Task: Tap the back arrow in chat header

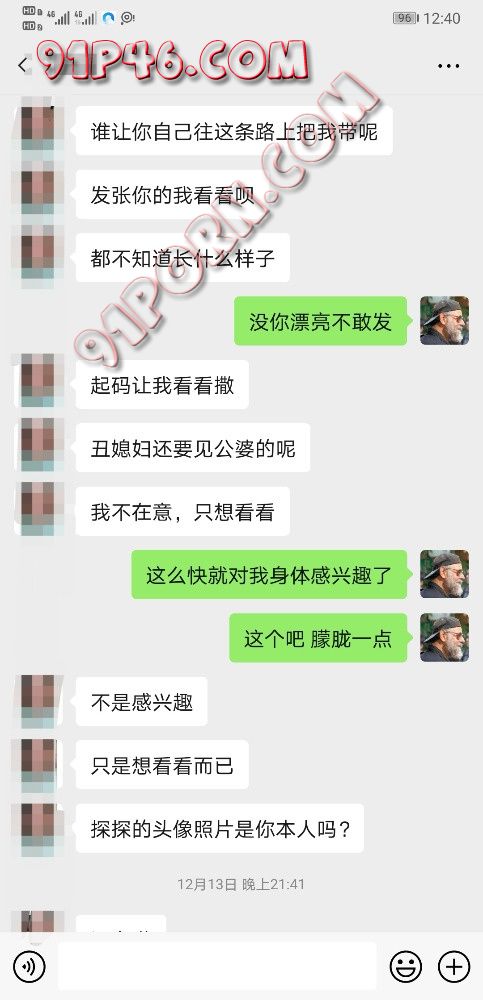Action: 24,65
